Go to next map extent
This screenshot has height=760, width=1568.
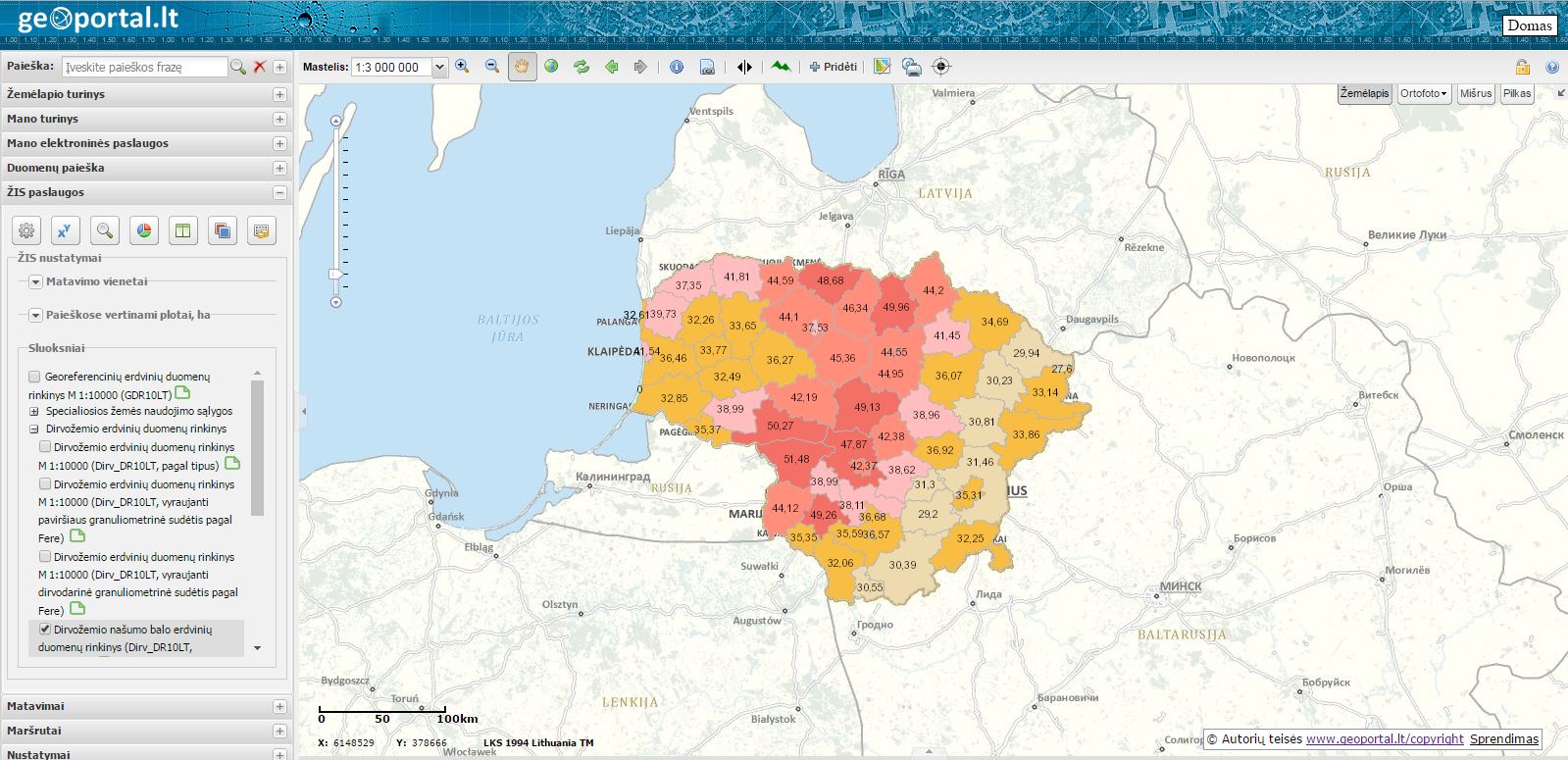coord(640,67)
